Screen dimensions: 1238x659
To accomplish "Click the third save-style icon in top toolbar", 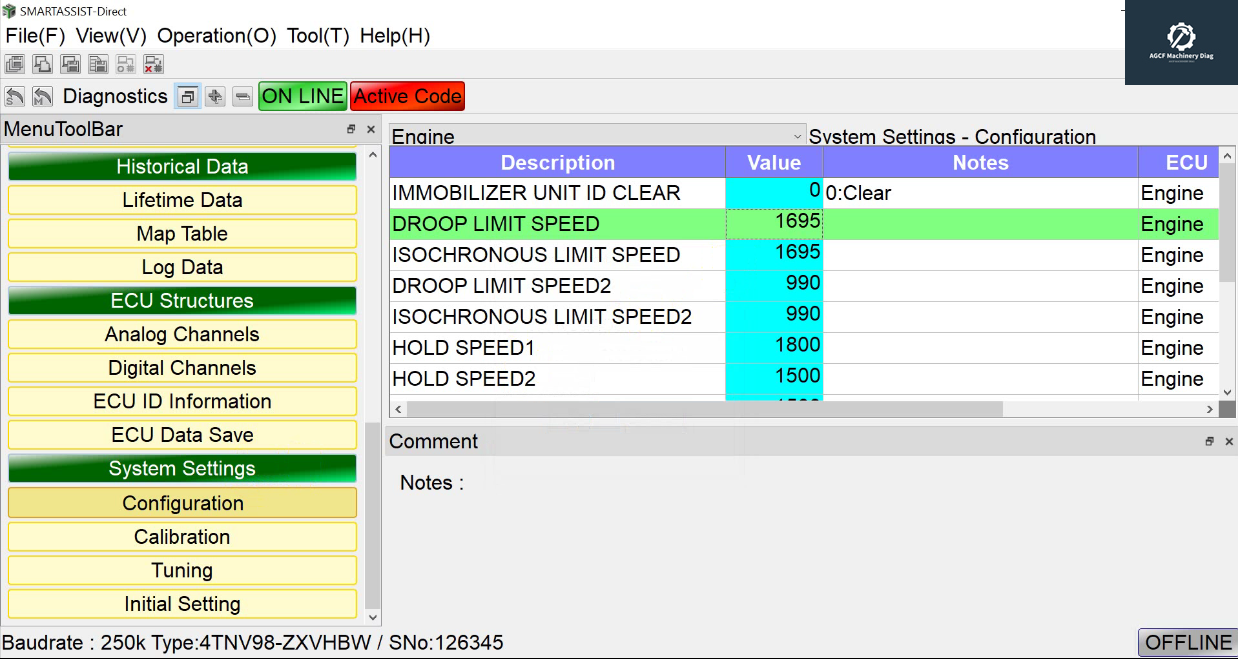I will (70, 65).
